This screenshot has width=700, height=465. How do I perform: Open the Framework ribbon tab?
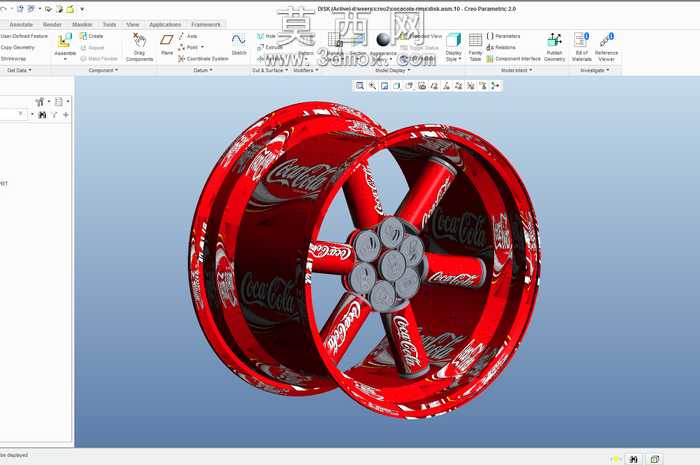pos(206,25)
